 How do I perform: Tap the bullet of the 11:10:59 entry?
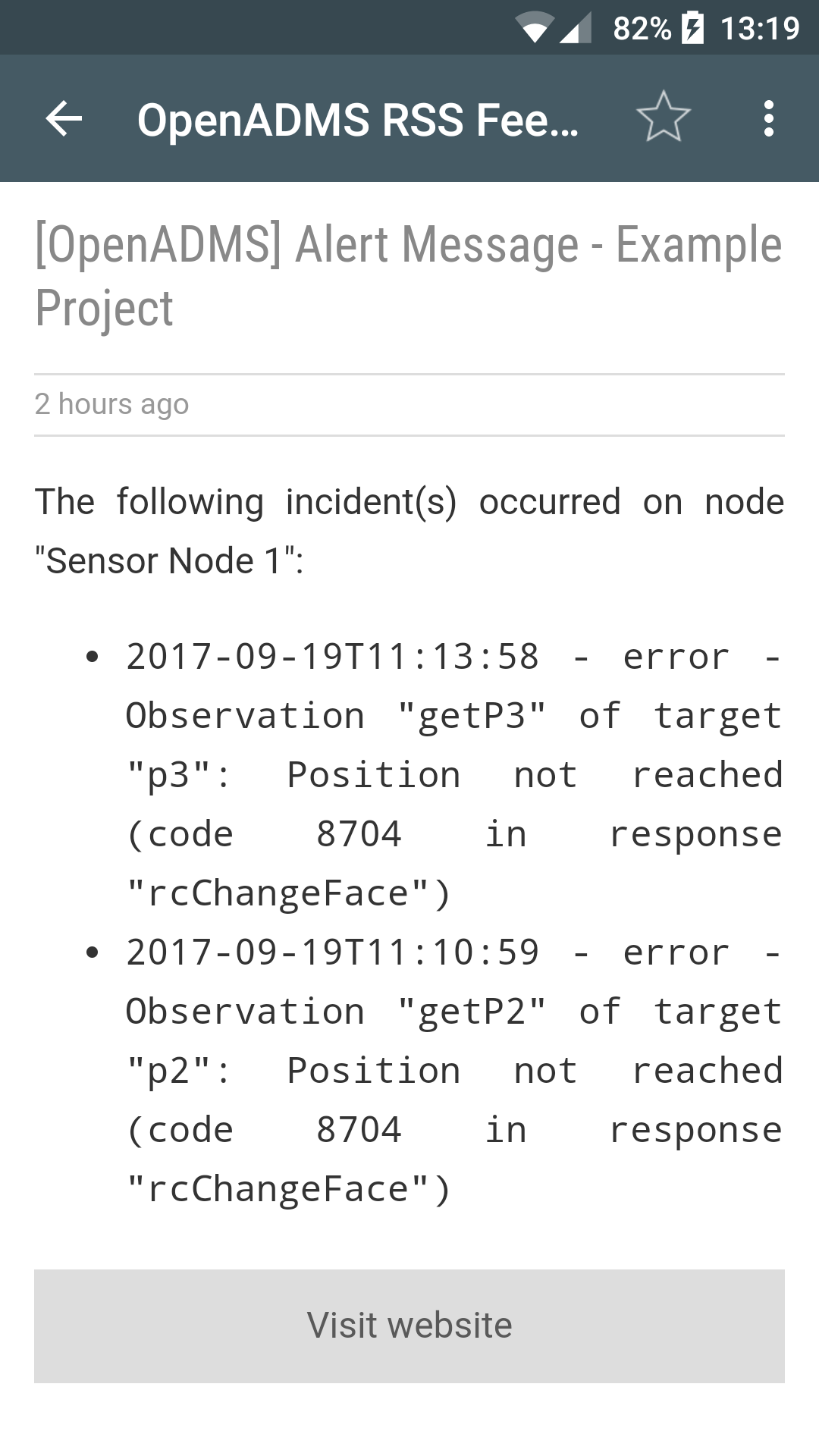point(93,952)
